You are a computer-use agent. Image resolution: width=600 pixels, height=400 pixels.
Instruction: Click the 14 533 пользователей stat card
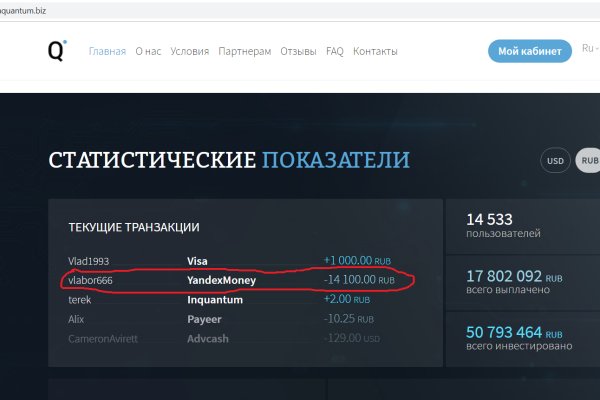click(x=522, y=225)
